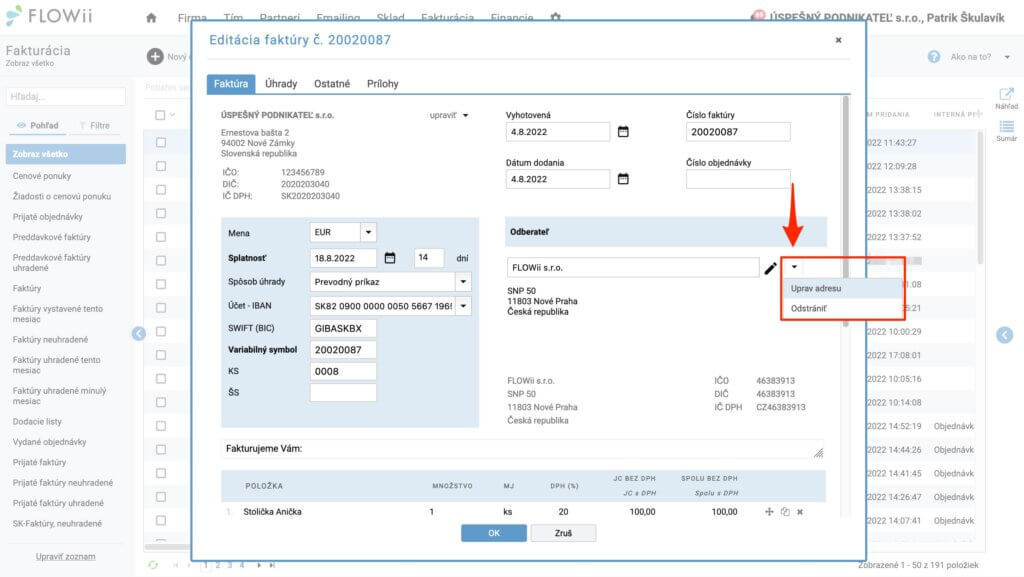1024x577 pixels.
Task: Collapse the left sidebar arrow
Action: click(x=139, y=334)
